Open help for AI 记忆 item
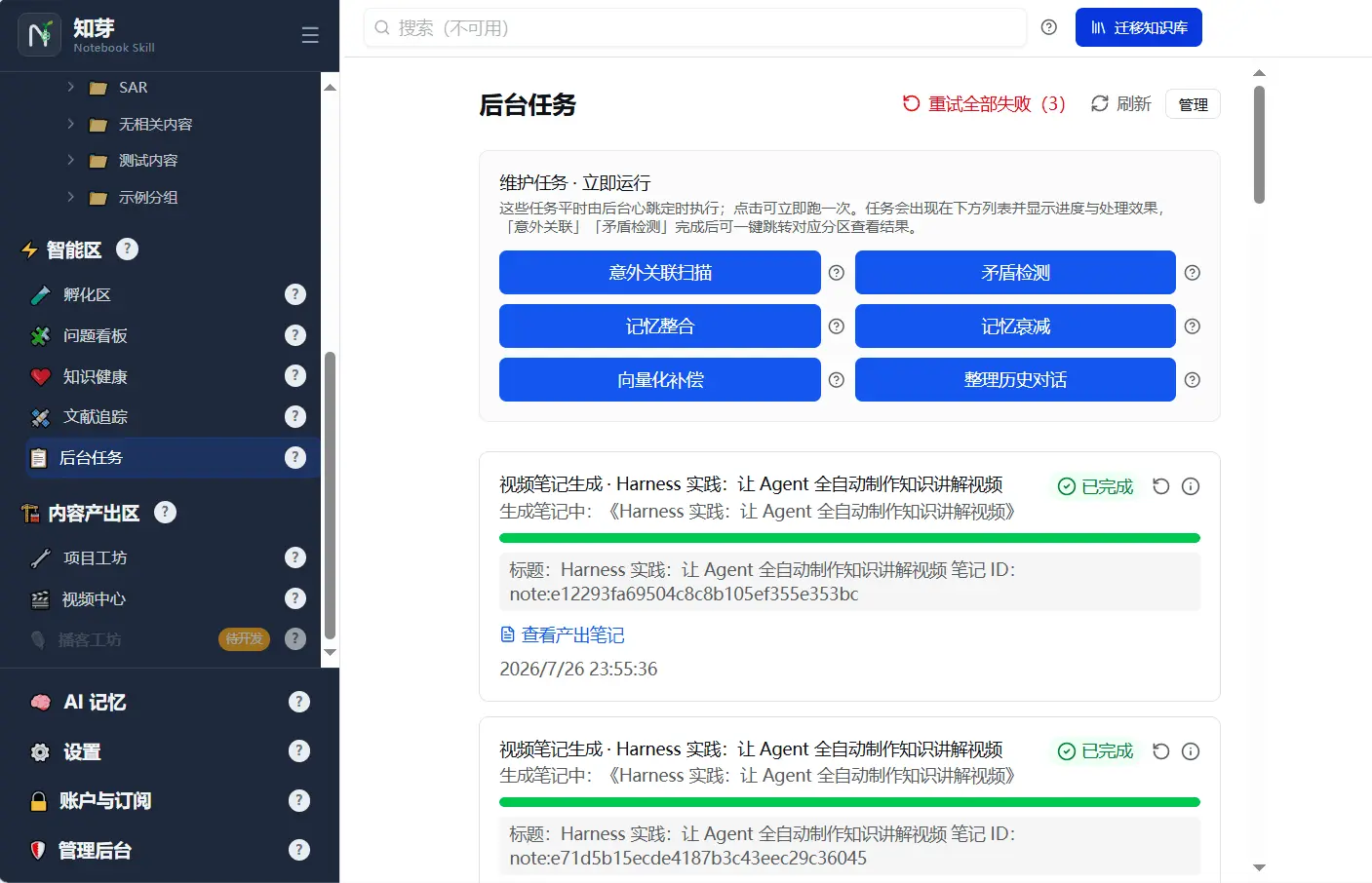Screen dimensions: 1372x883 [300, 702]
